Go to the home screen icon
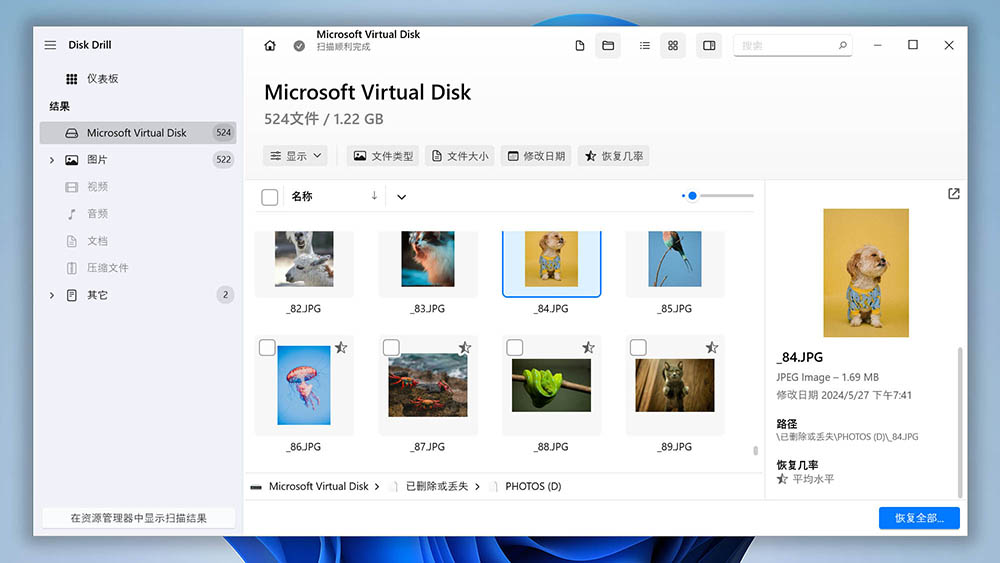 (270, 46)
